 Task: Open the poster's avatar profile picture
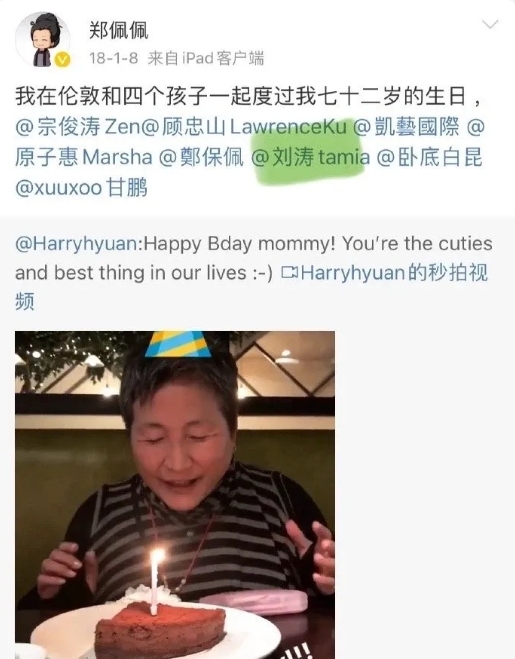pyautogui.click(x=42, y=40)
